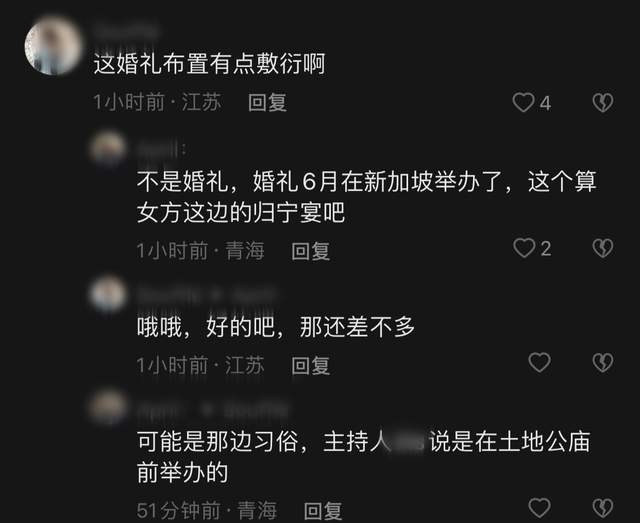
Task: Like the 那还差不多 reply
Action: click(x=539, y=363)
